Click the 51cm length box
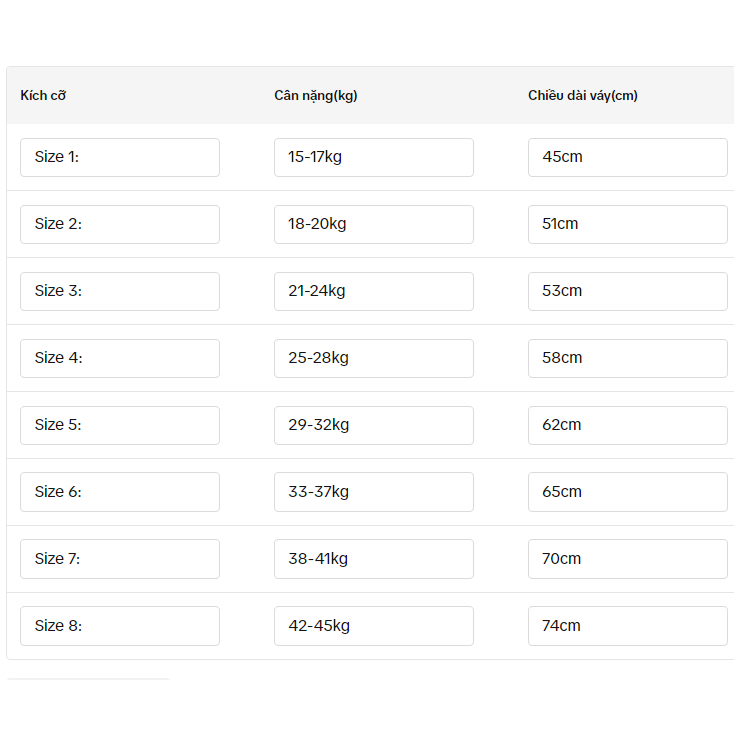 click(x=628, y=224)
